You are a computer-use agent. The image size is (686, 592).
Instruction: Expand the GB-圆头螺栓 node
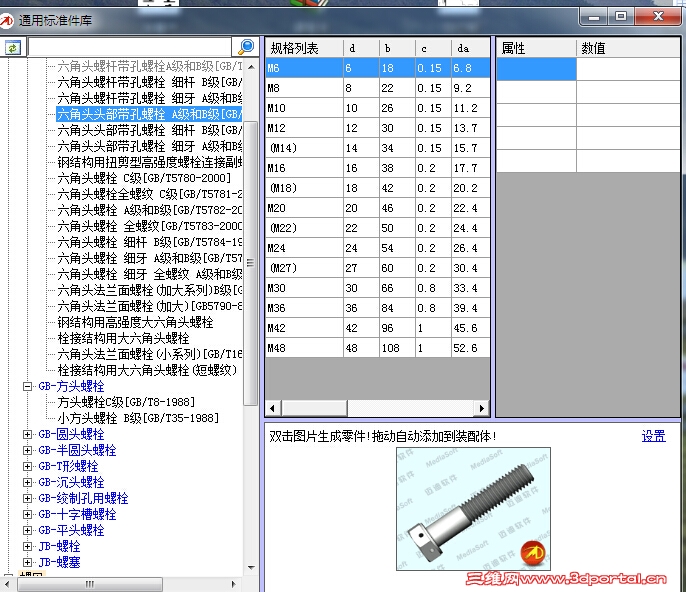(28, 434)
